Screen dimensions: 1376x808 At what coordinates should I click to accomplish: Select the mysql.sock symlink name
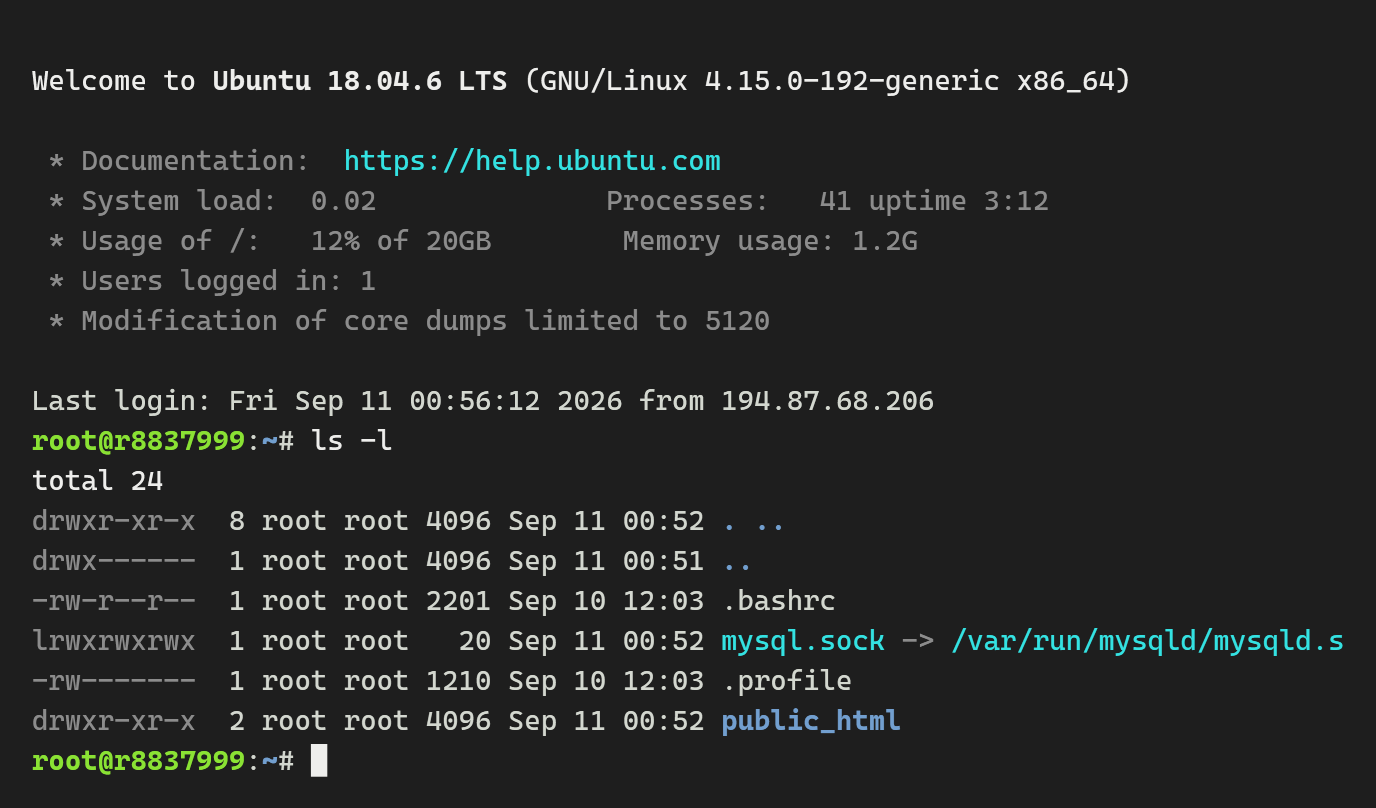803,641
